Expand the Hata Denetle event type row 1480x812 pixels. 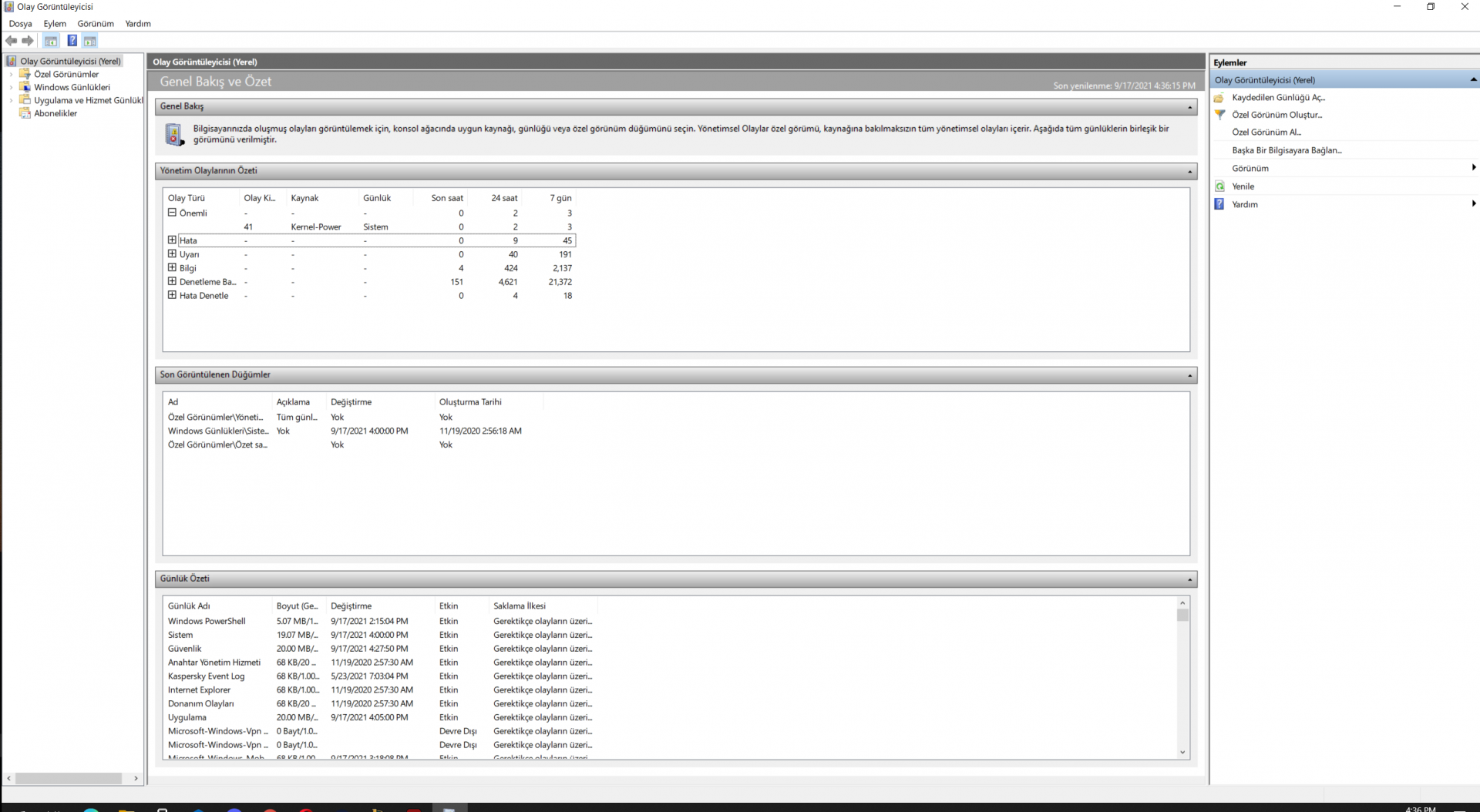tap(172, 295)
